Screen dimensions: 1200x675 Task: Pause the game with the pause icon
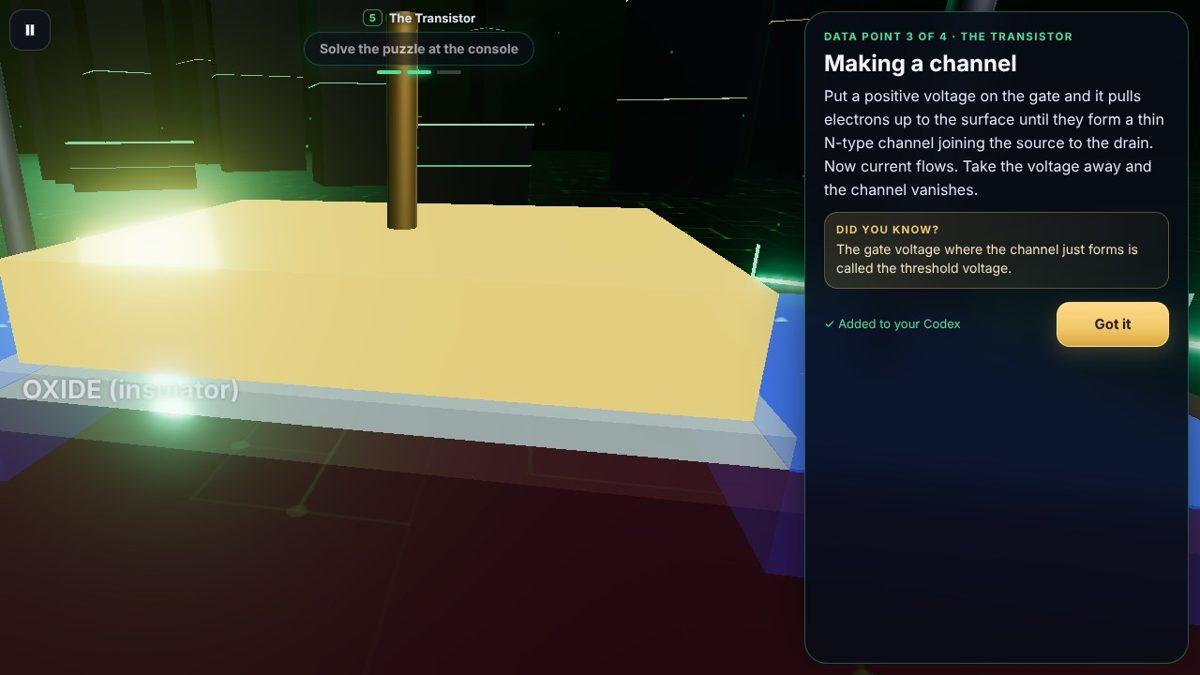point(30,30)
